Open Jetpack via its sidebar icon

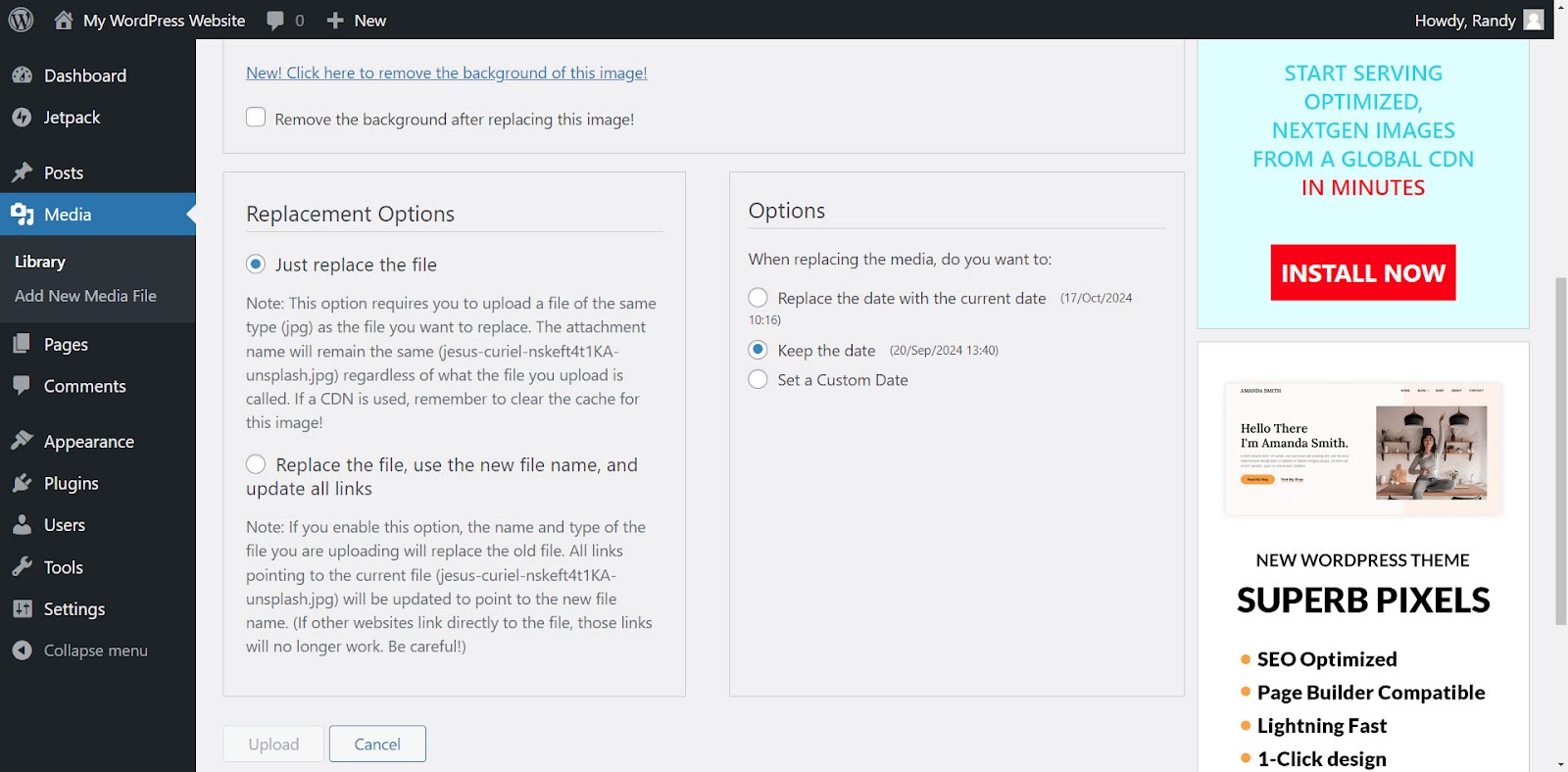click(x=23, y=118)
